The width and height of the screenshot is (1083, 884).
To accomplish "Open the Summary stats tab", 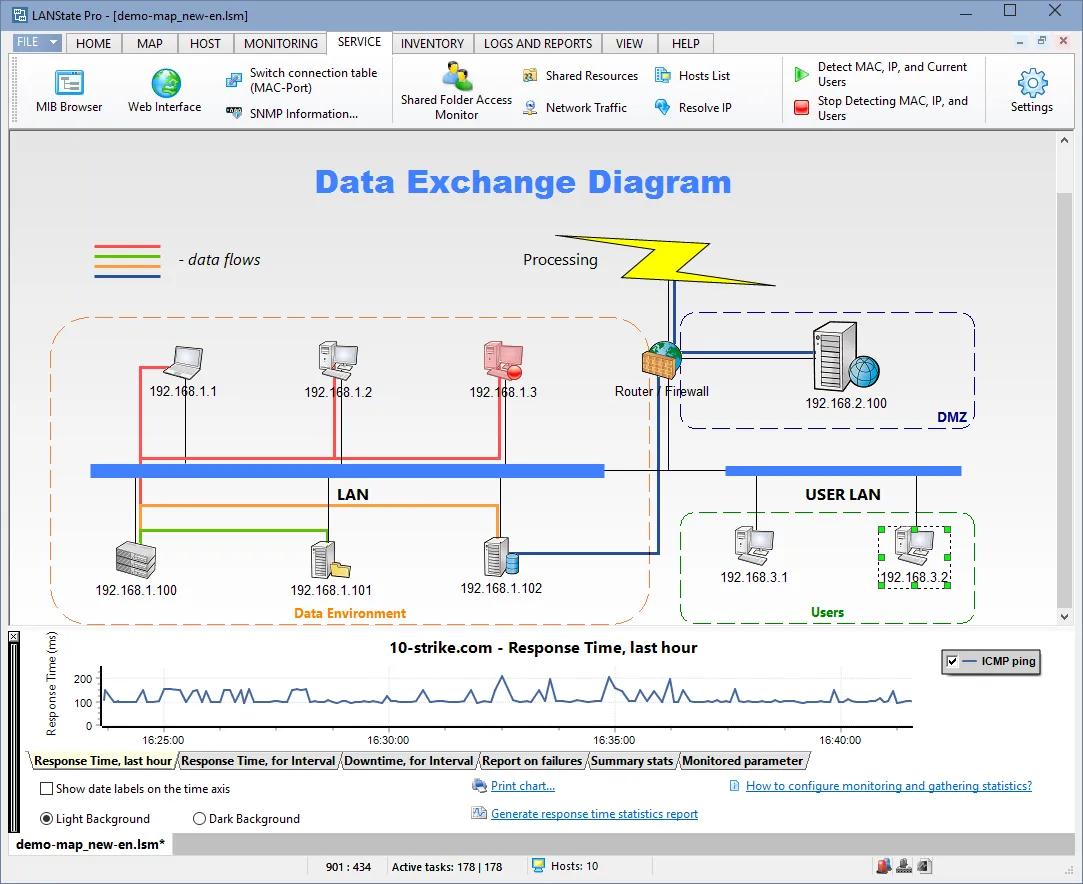I will point(631,760).
